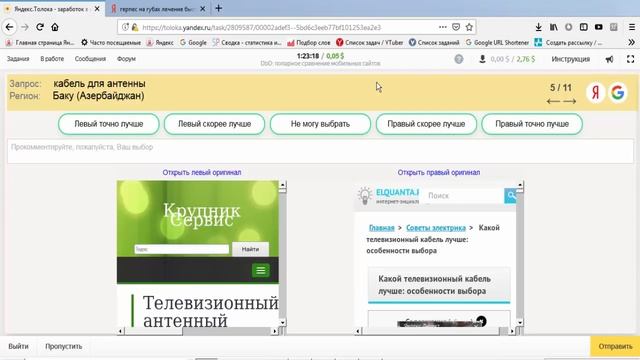
Task: Click the help question mark icon
Action: point(459,59)
